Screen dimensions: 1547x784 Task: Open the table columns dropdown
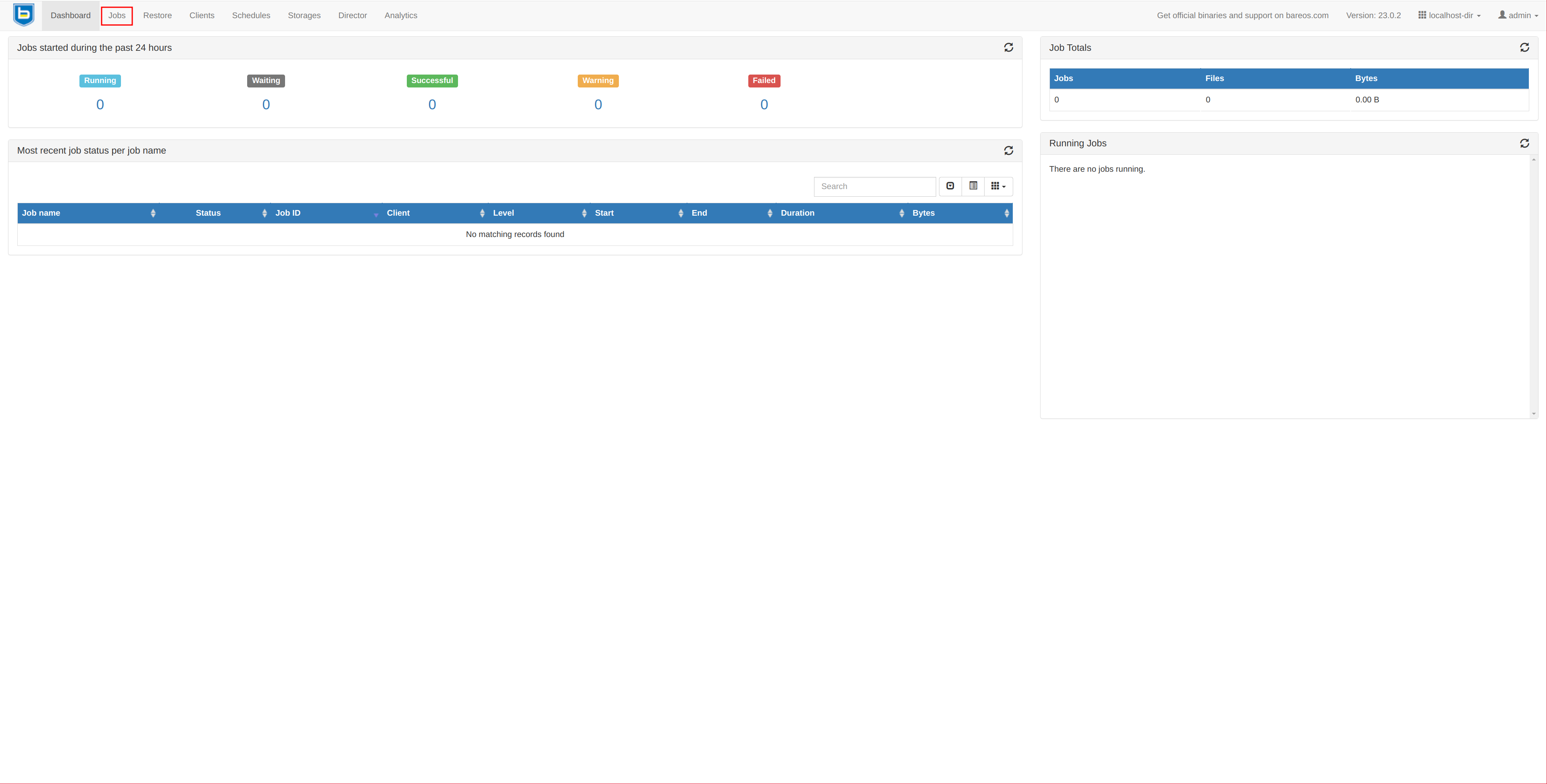click(998, 186)
